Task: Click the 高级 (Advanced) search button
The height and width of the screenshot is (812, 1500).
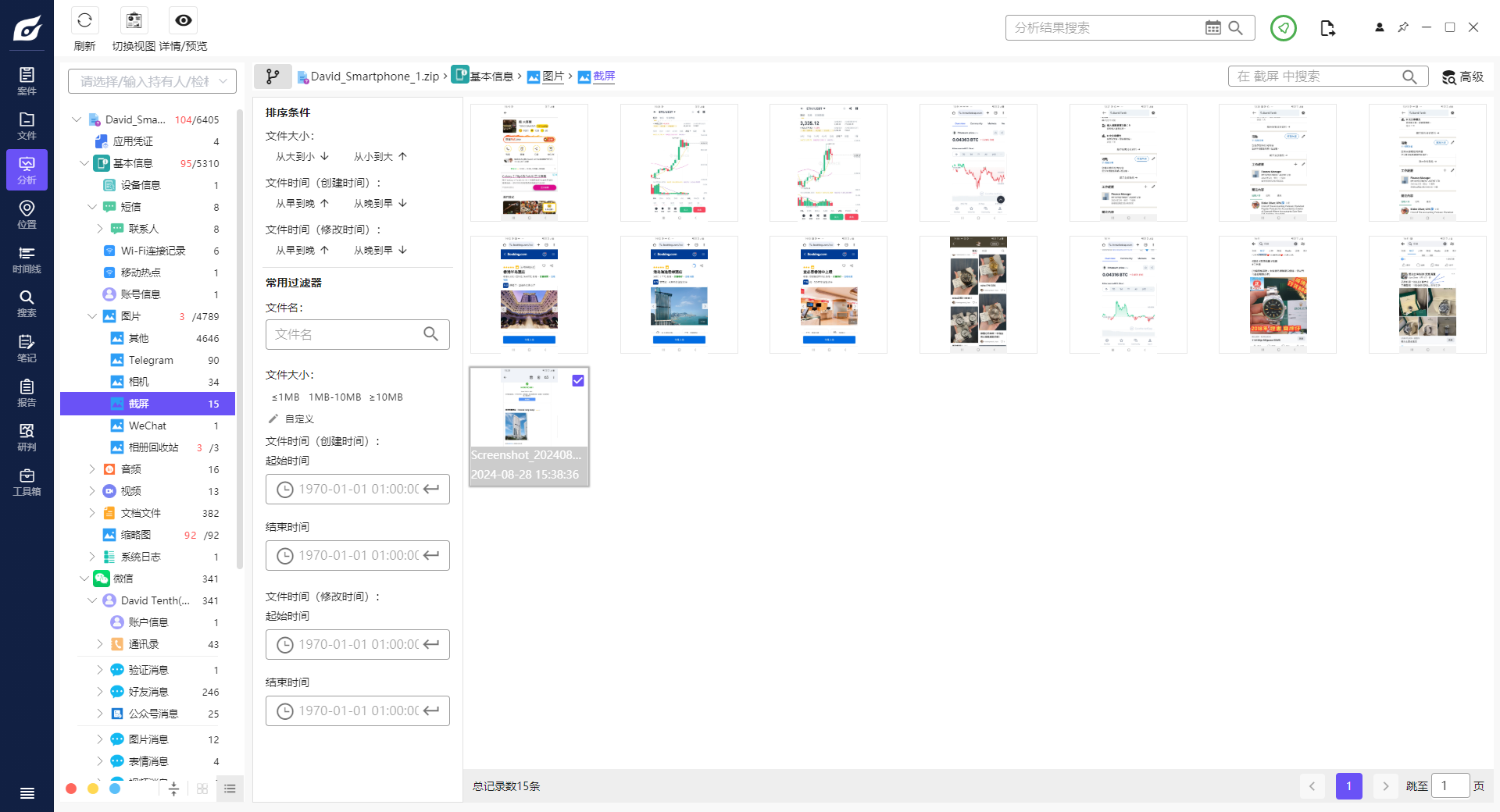Action: tap(1462, 77)
